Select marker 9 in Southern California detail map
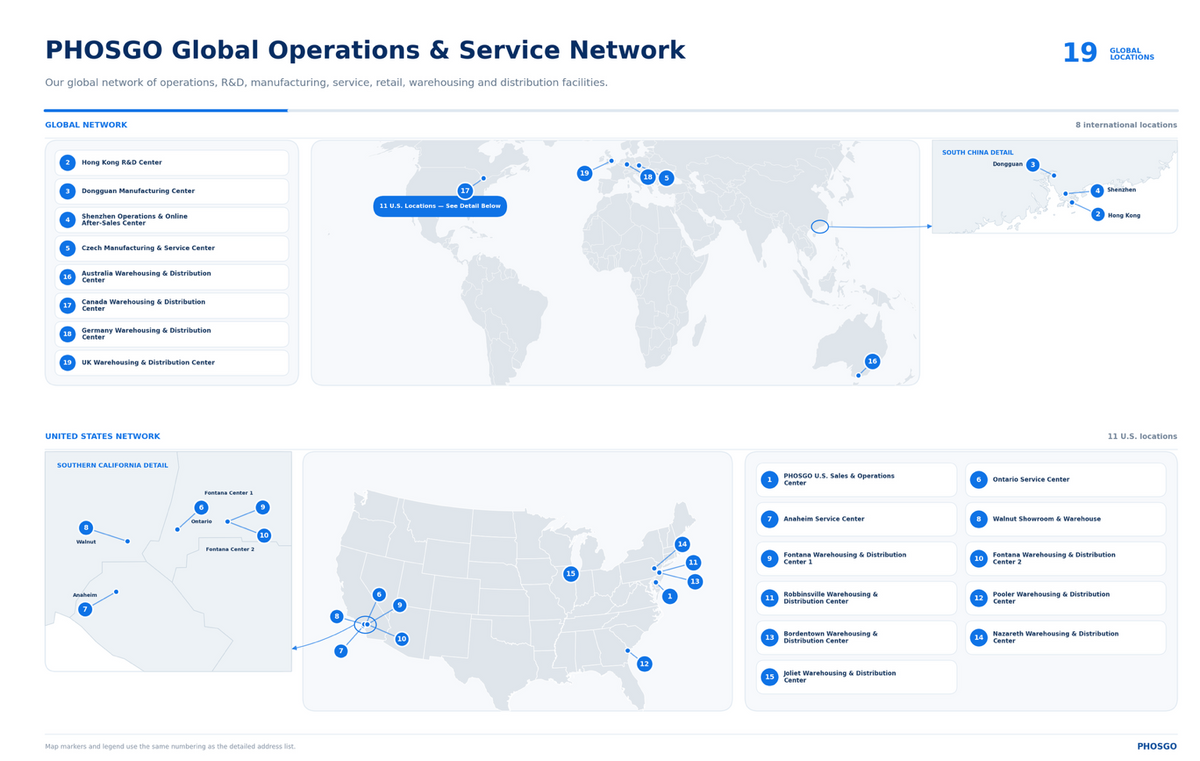The width and height of the screenshot is (1200, 761). [263, 508]
